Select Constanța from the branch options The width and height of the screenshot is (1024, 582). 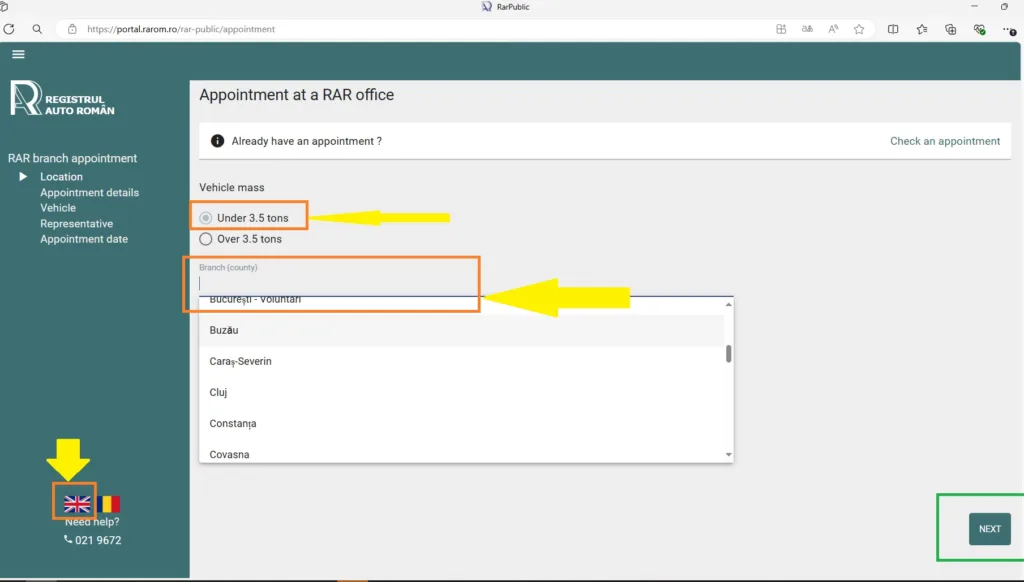233,424
